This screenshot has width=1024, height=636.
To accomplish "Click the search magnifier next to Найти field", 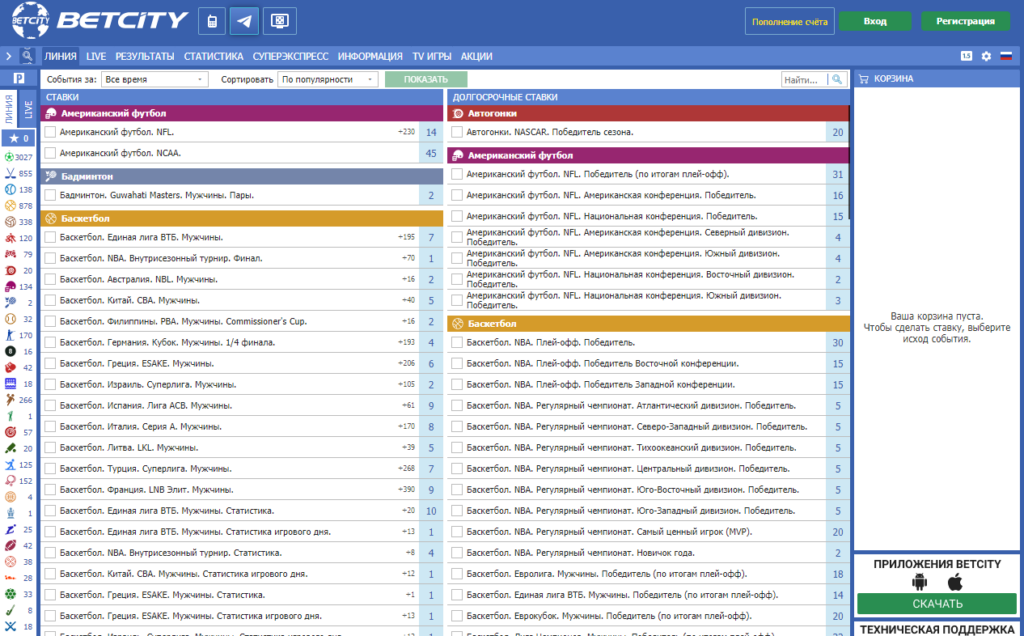I will 837,80.
